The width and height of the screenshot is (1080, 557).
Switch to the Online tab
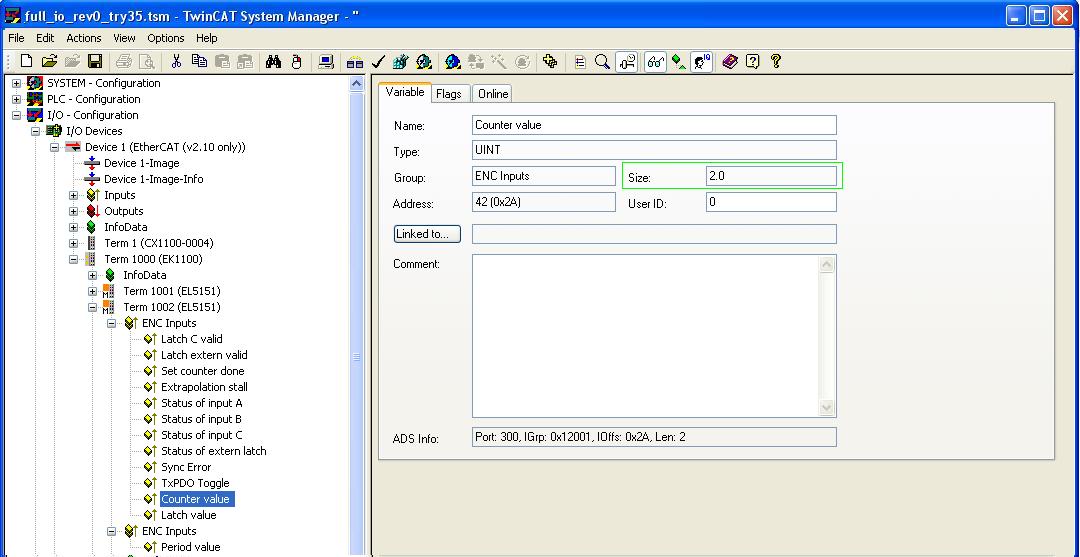(493, 94)
